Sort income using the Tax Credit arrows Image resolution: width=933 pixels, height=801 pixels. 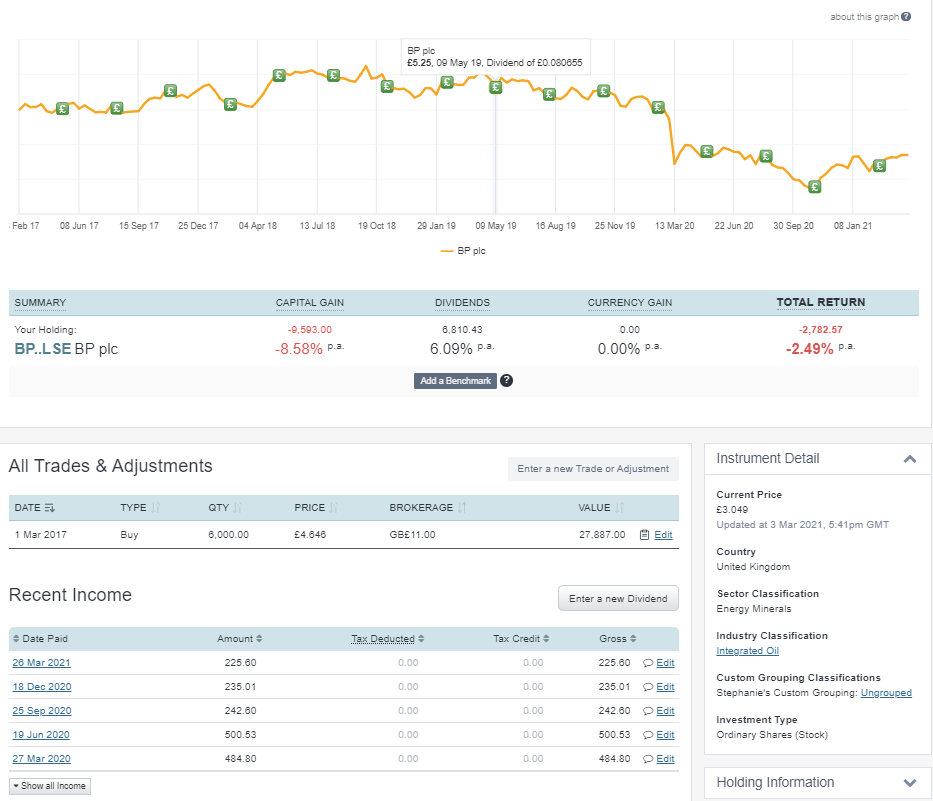[546, 639]
